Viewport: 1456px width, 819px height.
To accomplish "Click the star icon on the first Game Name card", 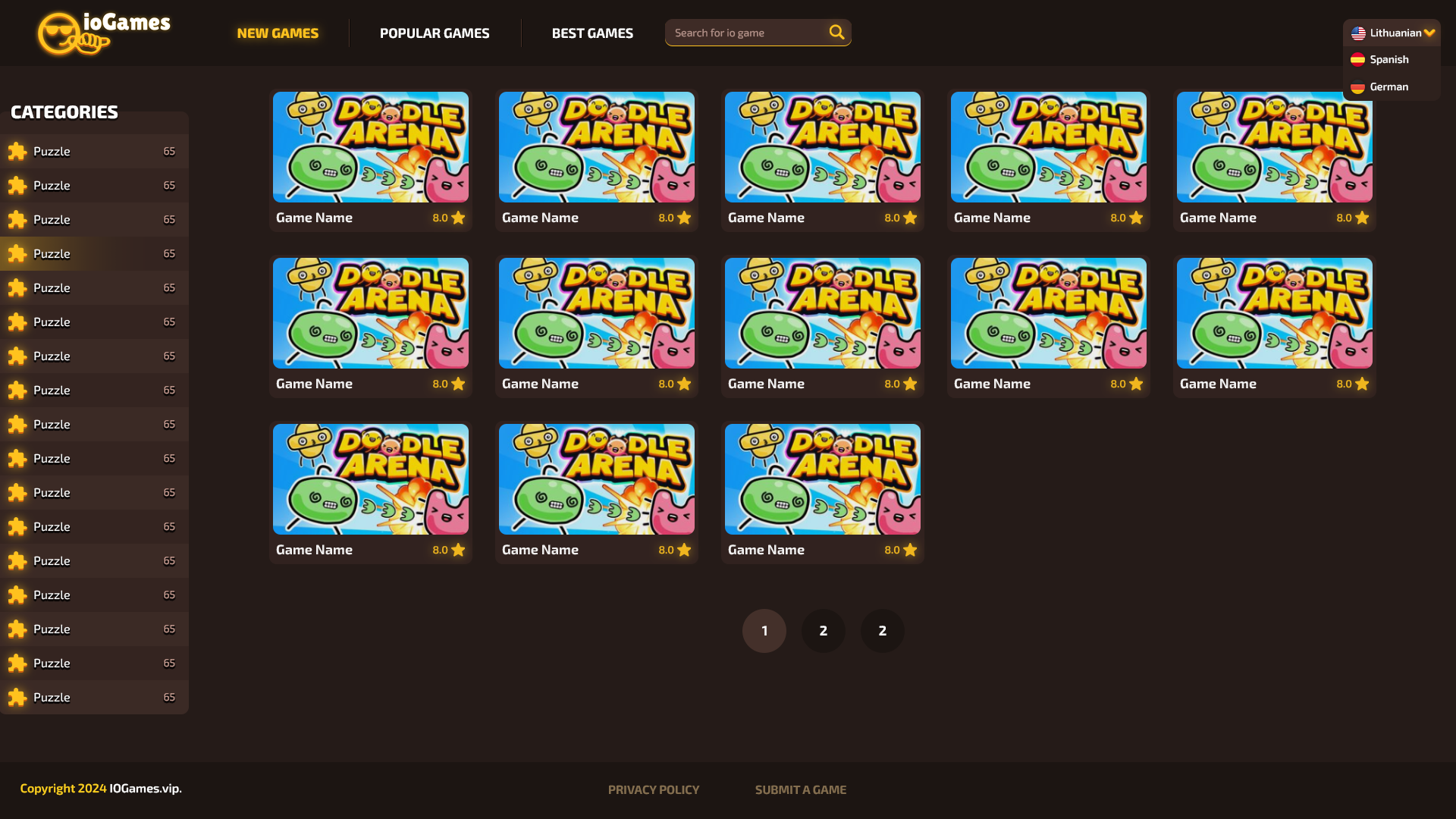I will click(457, 218).
